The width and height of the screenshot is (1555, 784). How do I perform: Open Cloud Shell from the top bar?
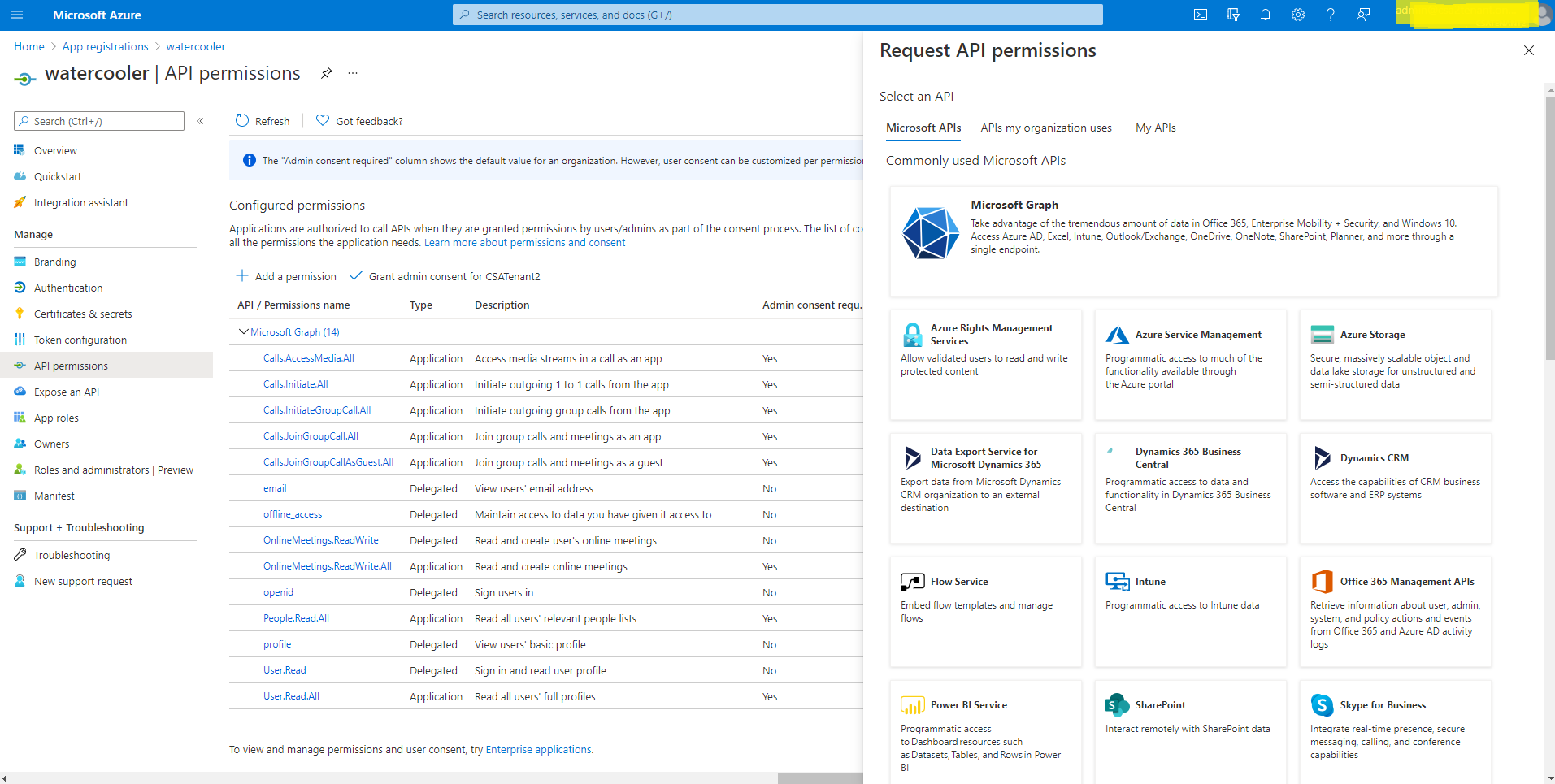pos(1201,15)
